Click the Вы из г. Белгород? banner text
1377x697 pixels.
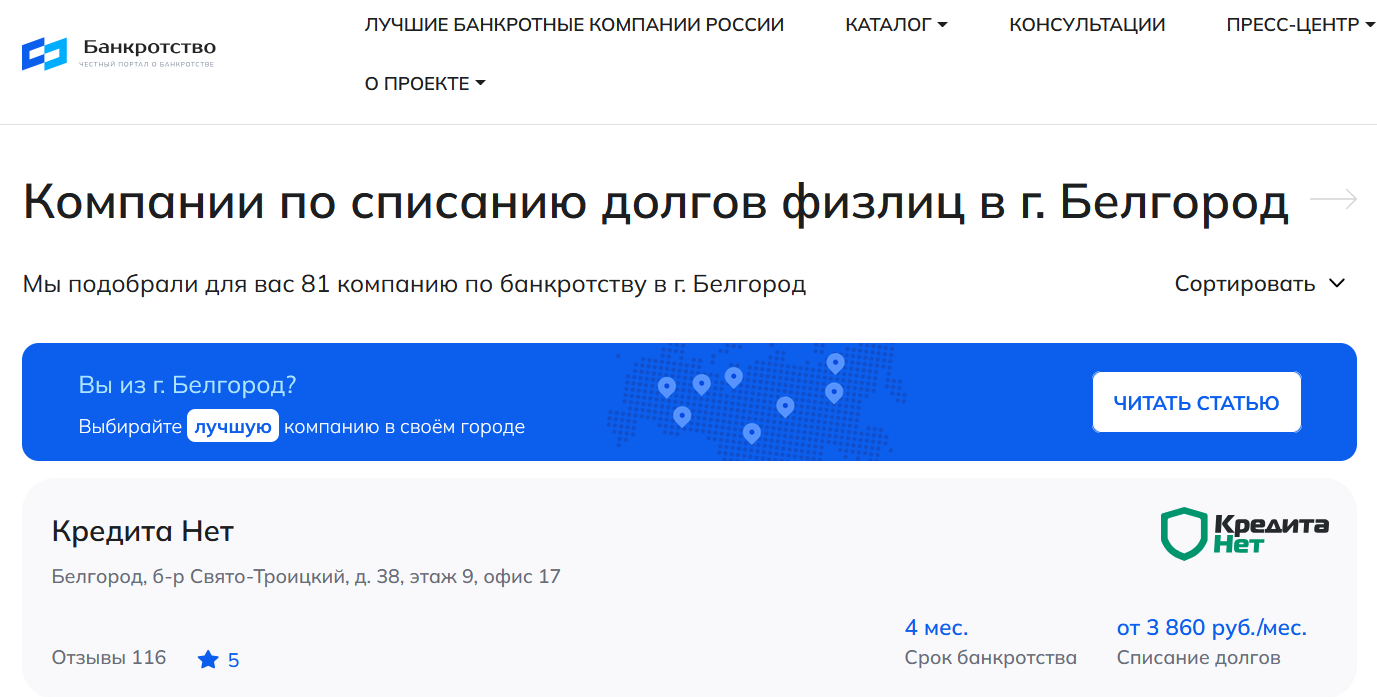pyautogui.click(x=188, y=385)
